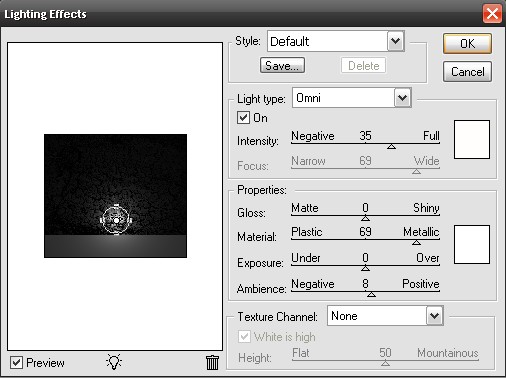506x378 pixels.
Task: Click the Height value 50
Action: 385,353
